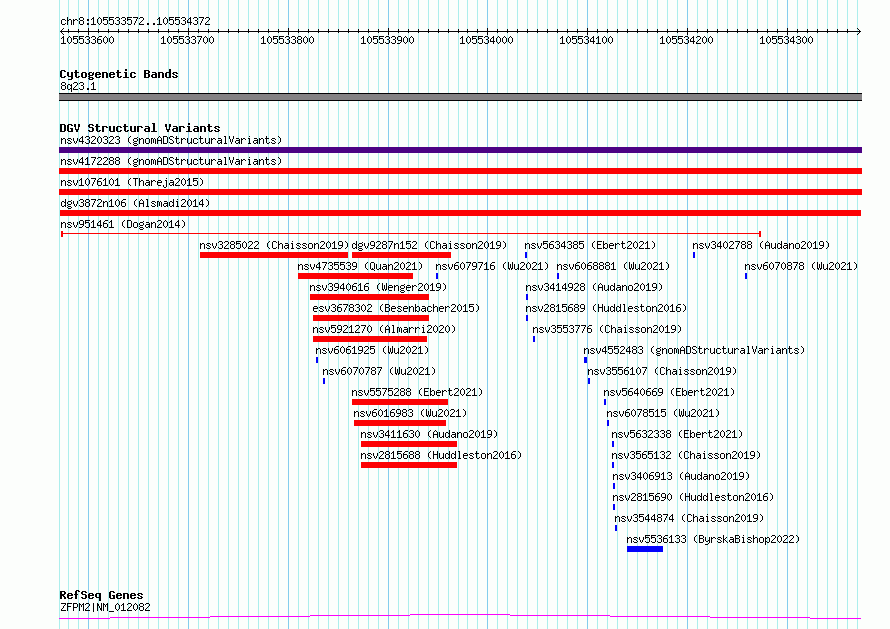Screen dimensions: 890x629
Task: Click the red bar under dgv9287n152
Action: 401,255
